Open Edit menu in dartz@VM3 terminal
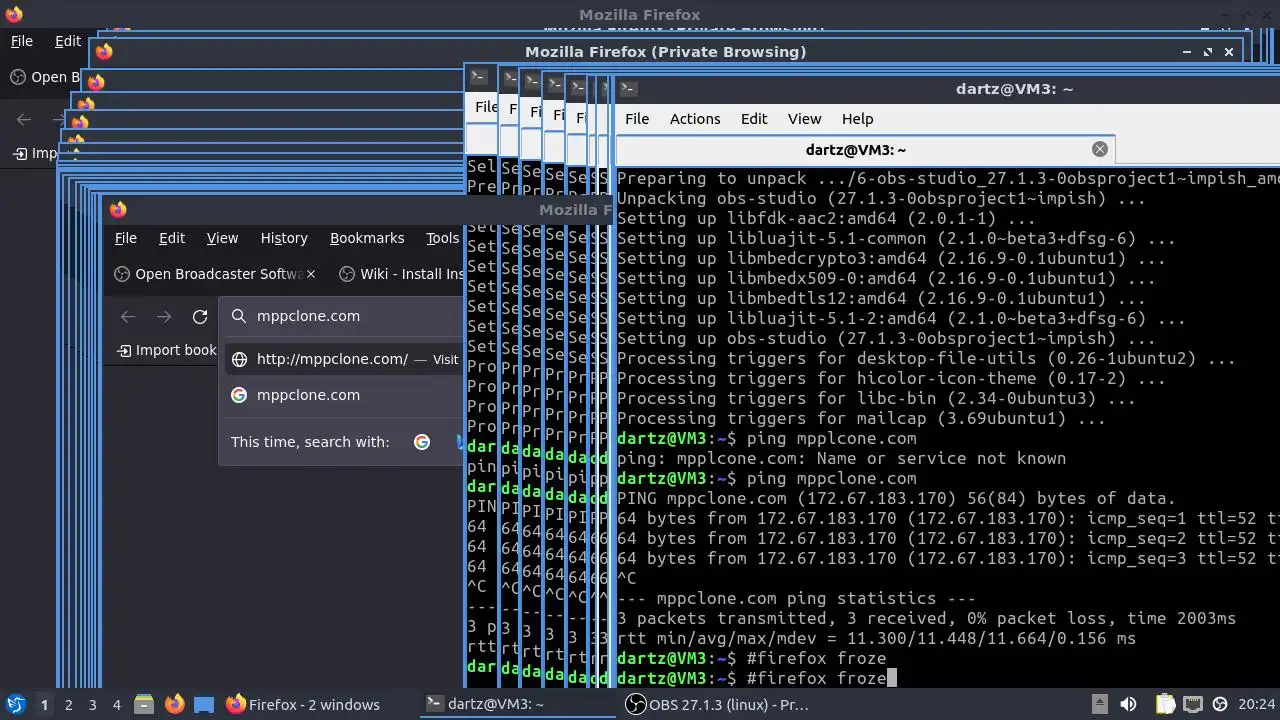The image size is (1280, 720). [754, 118]
